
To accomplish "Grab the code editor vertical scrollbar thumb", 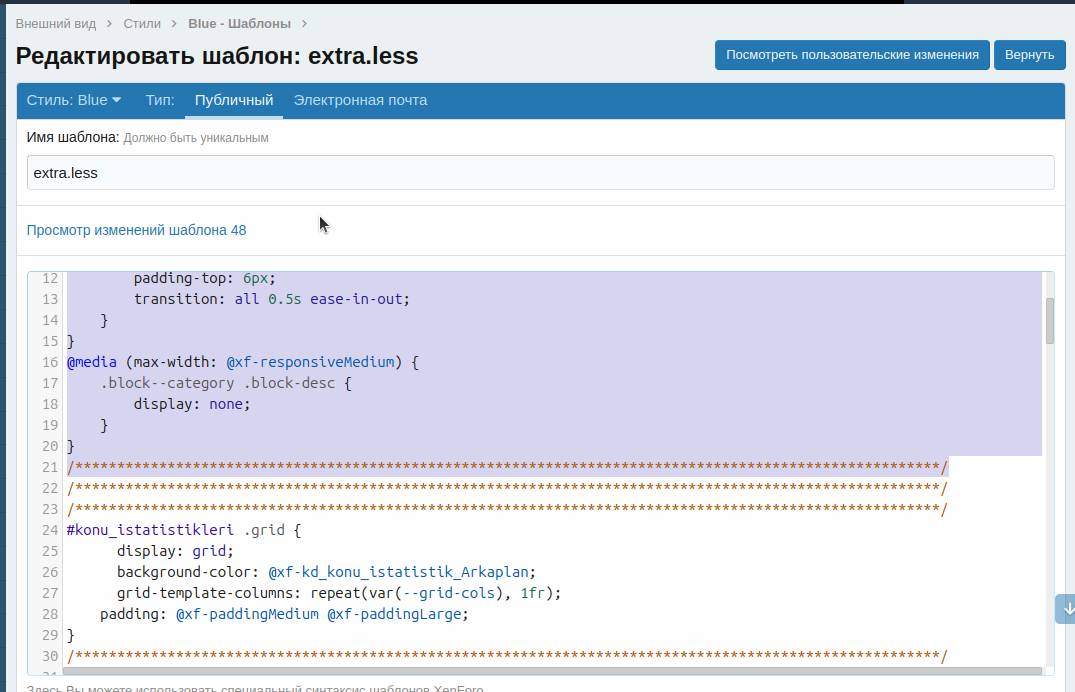I will pyautogui.click(x=1049, y=321).
